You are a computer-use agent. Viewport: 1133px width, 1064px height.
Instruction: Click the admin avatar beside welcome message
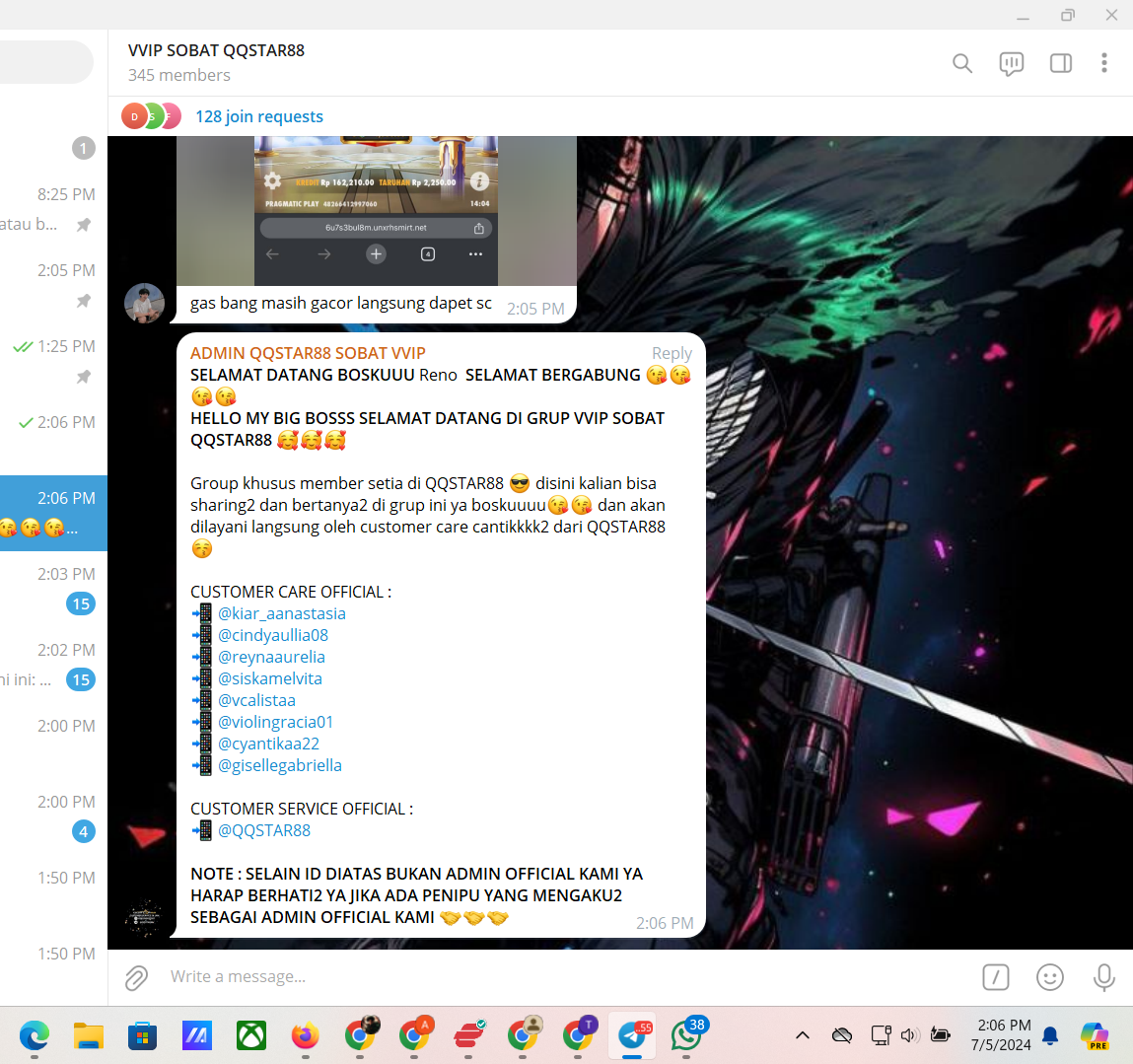tap(144, 918)
